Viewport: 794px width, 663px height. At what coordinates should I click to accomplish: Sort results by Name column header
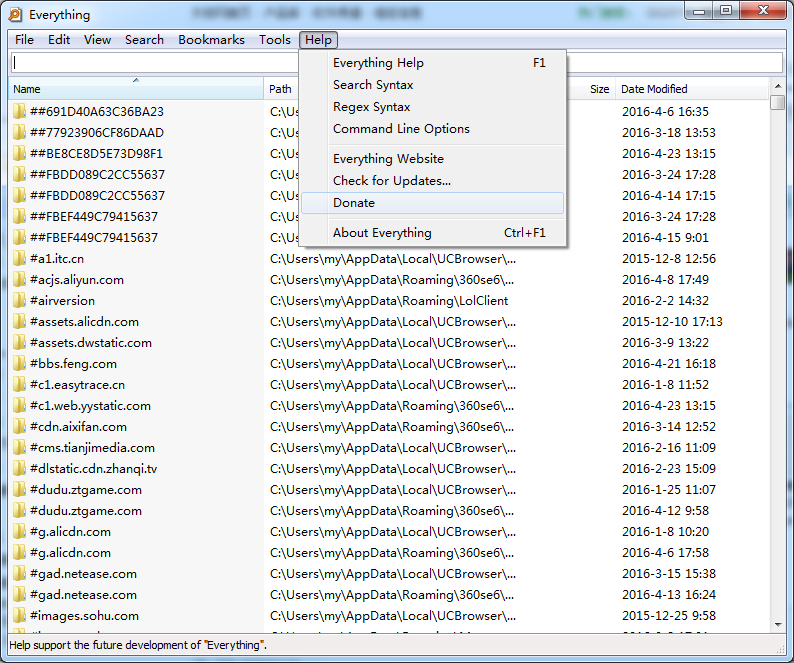(x=136, y=89)
